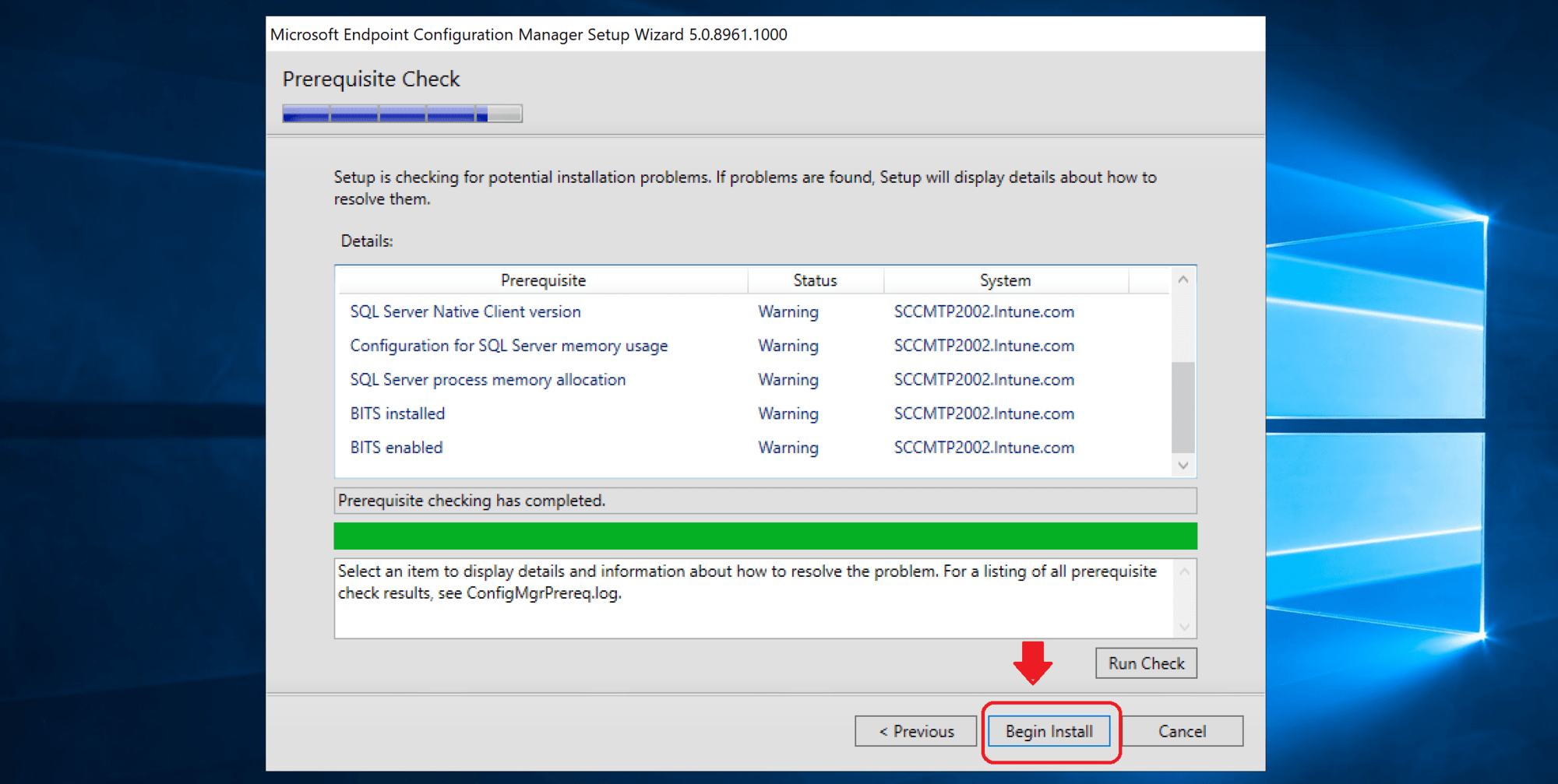Click the Prerequisite column header
This screenshot has height=784, width=1558.
[543, 279]
